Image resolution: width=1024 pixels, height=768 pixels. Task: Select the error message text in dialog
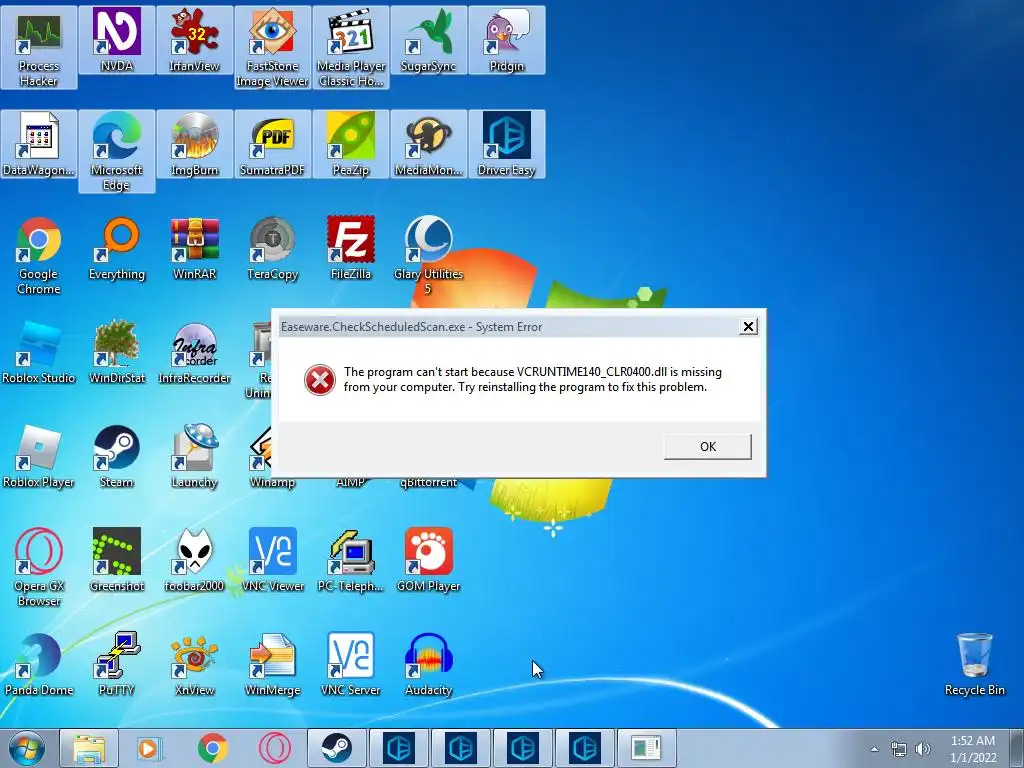pos(533,379)
